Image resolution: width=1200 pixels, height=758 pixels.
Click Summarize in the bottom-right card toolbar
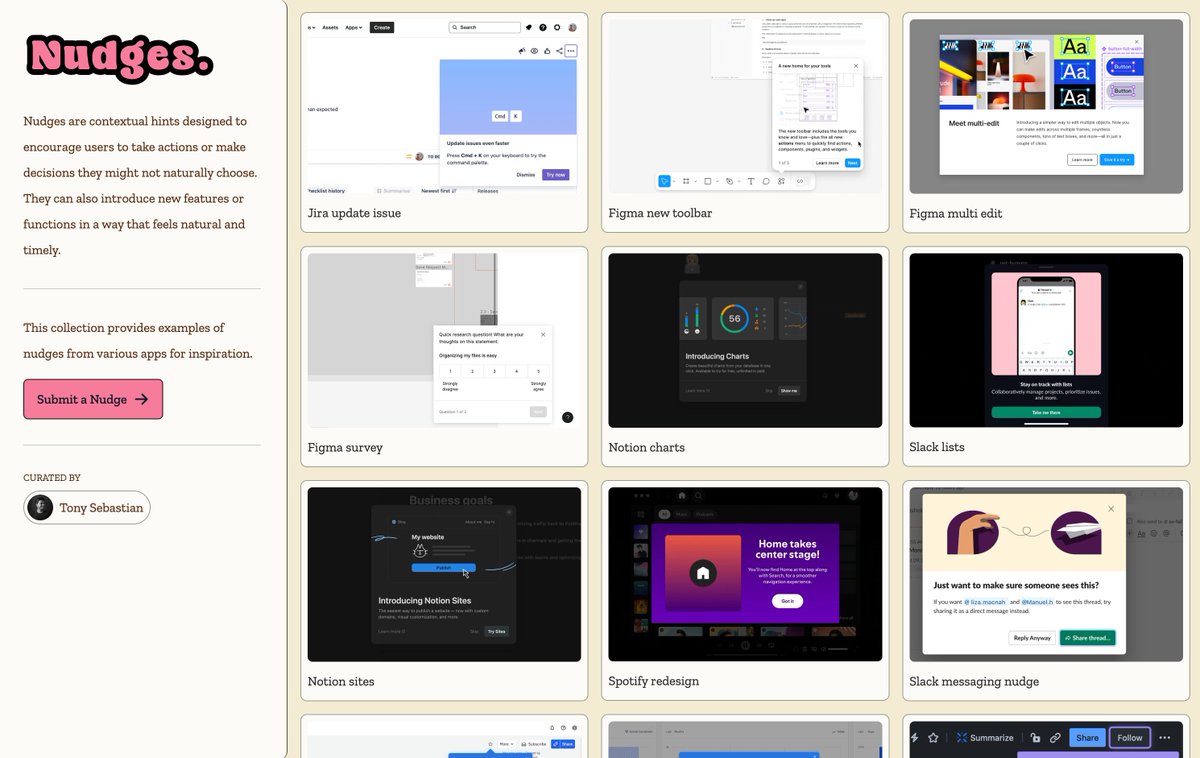click(986, 738)
